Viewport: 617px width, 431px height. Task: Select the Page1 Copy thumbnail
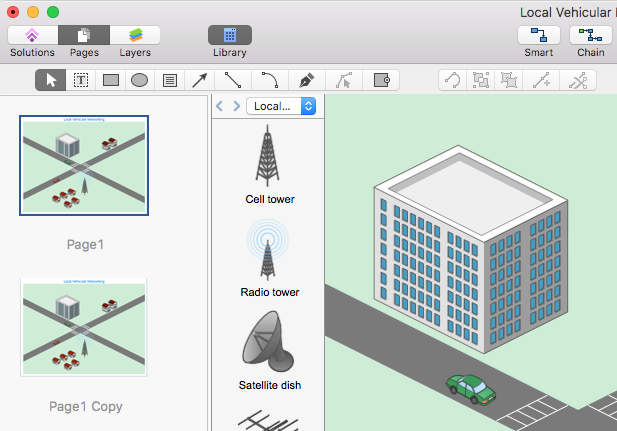point(84,327)
